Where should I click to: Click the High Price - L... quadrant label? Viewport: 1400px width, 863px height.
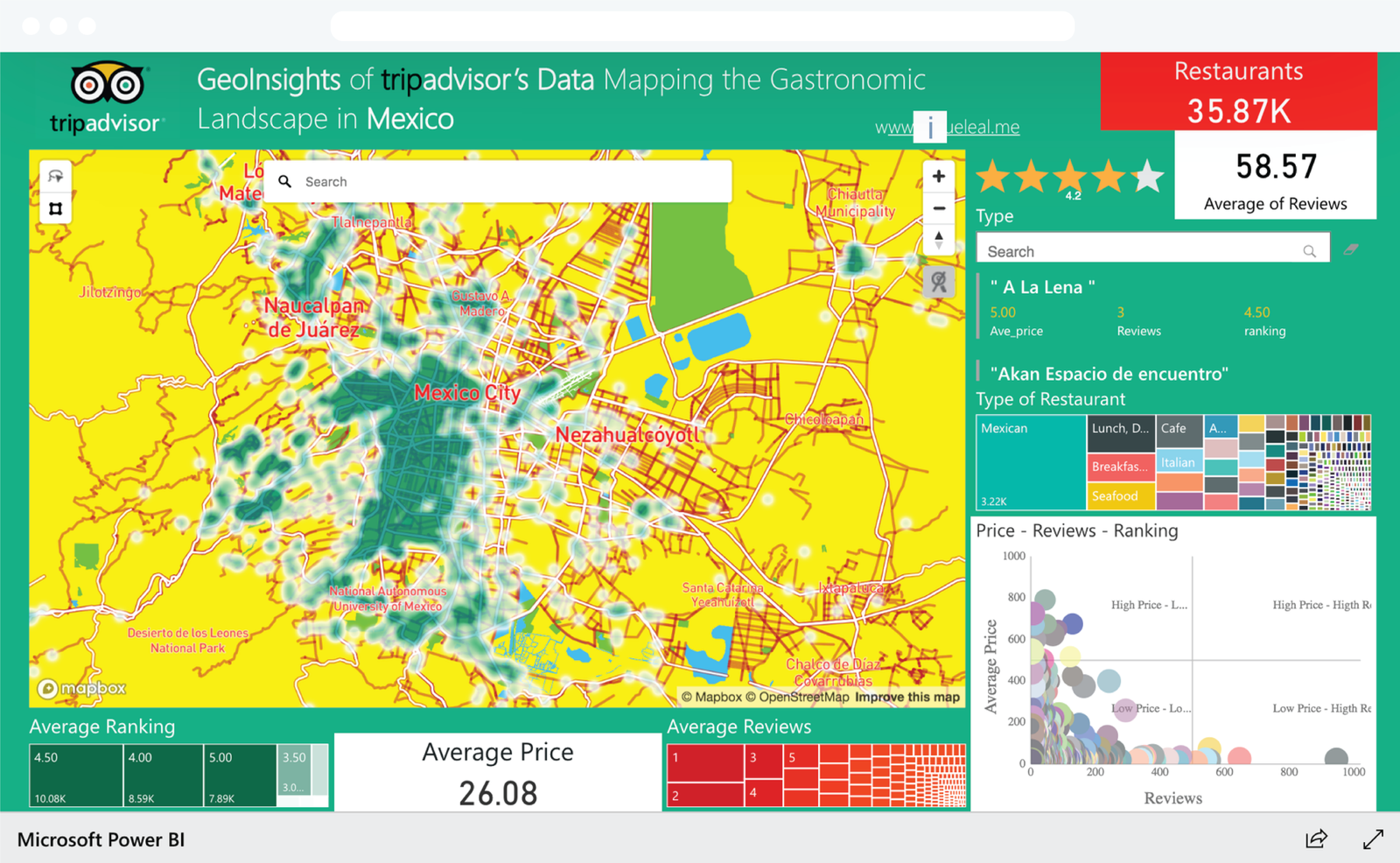1149,605
